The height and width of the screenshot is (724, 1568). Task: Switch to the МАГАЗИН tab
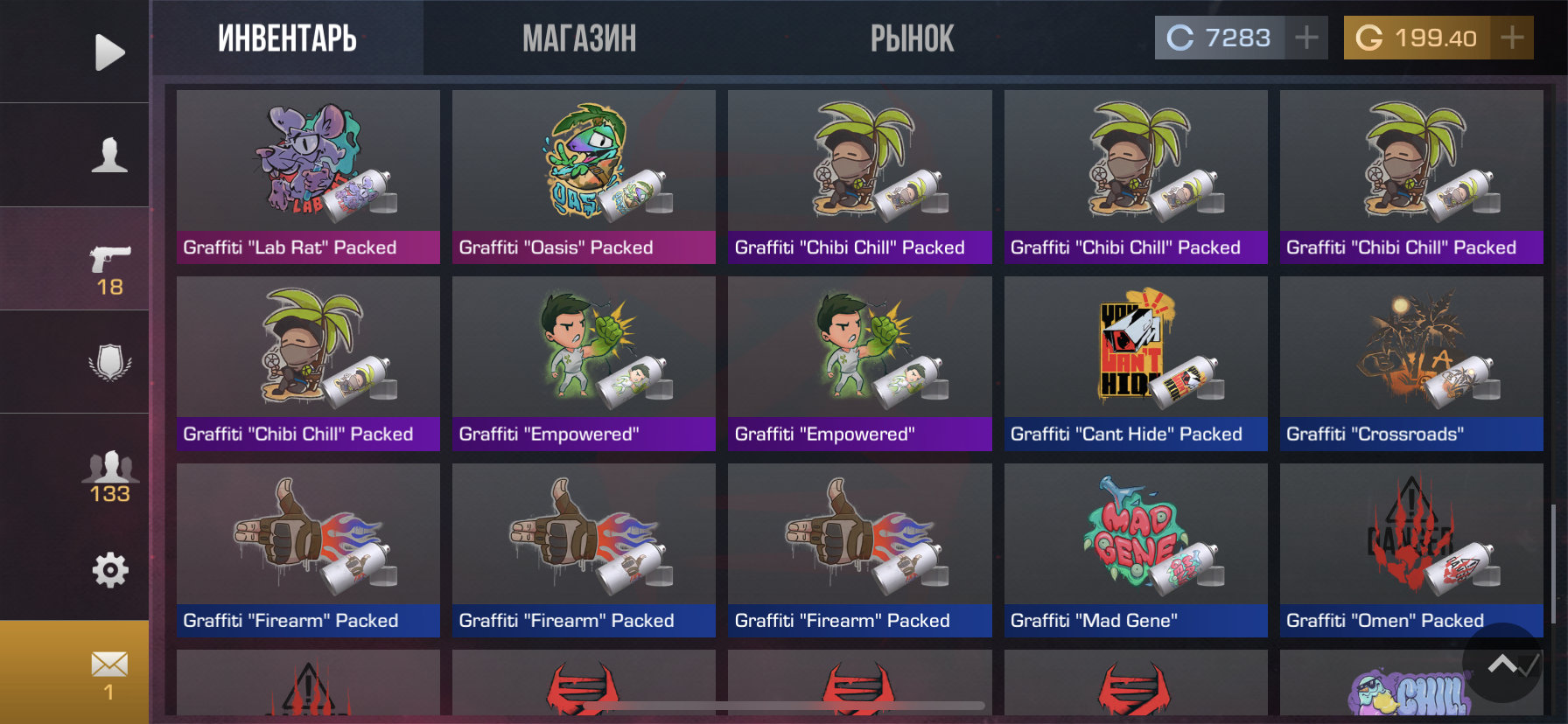579,38
